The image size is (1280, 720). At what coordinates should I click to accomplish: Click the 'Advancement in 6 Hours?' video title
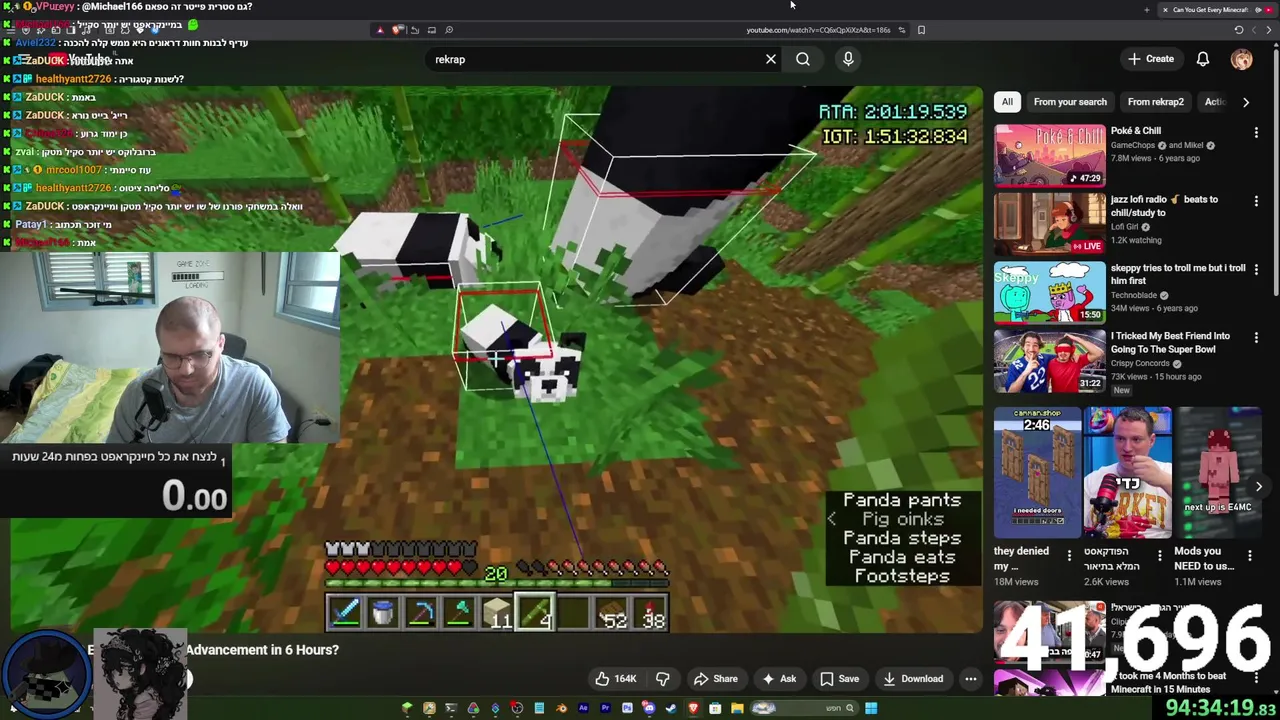coord(262,650)
